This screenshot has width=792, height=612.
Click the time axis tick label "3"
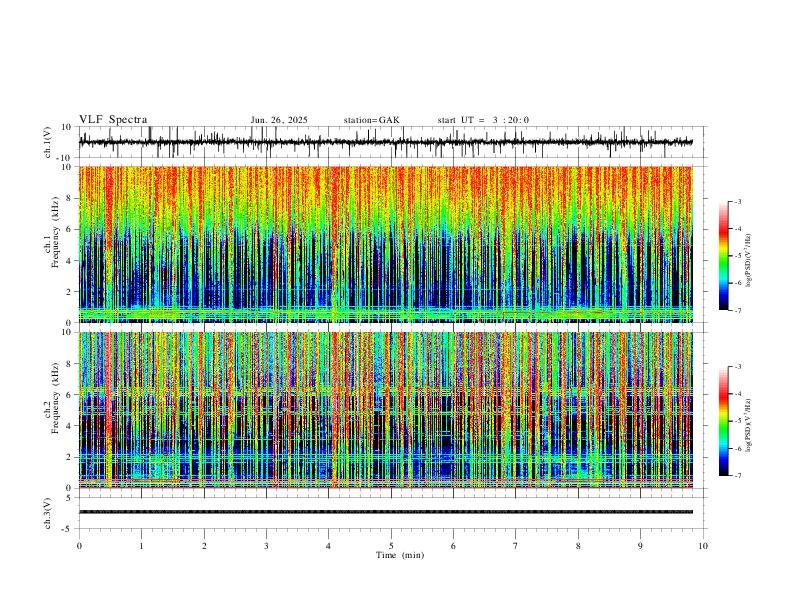coord(266,546)
